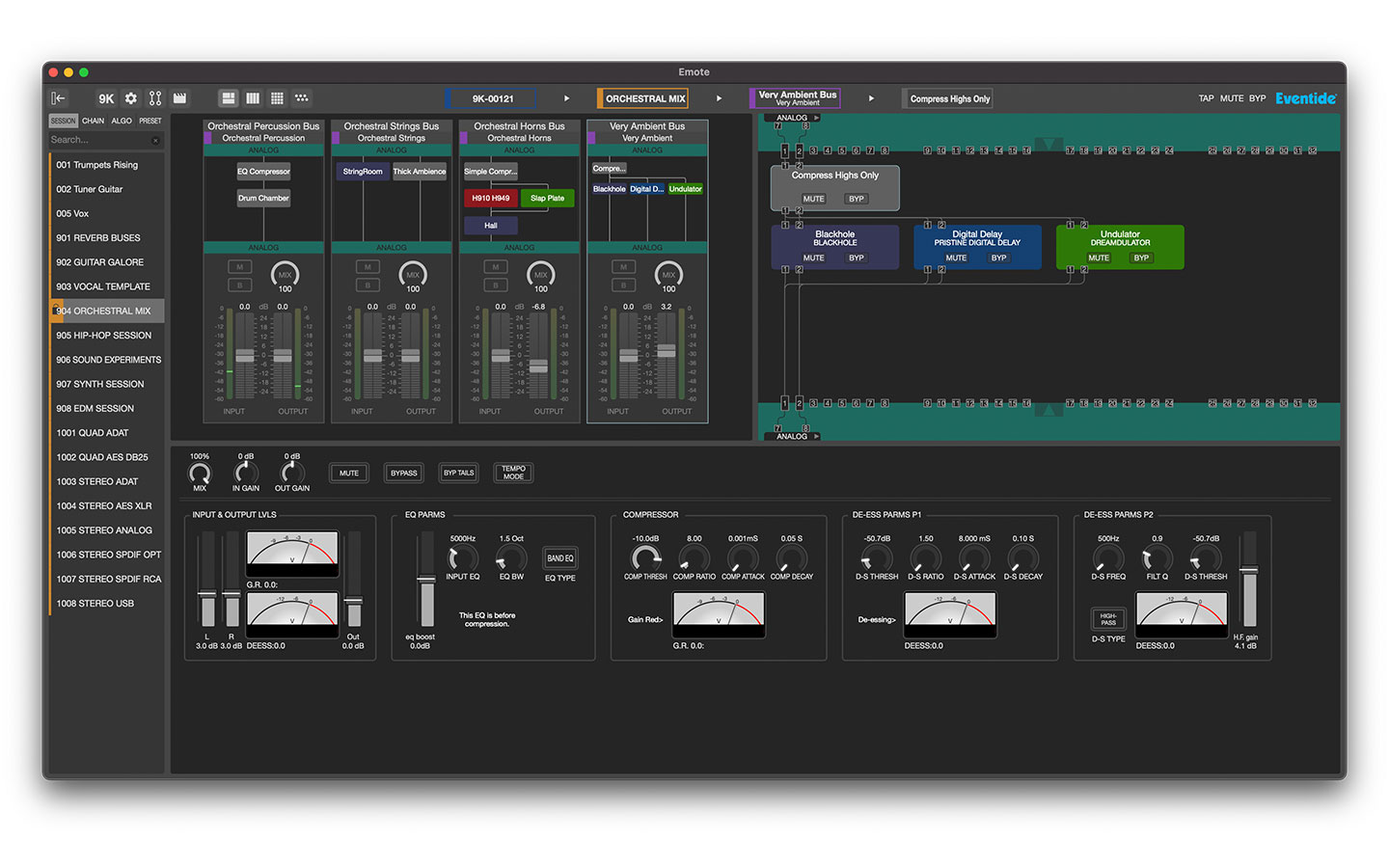Click the 9K device icon
1389x868 pixels.
pyautogui.click(x=106, y=98)
